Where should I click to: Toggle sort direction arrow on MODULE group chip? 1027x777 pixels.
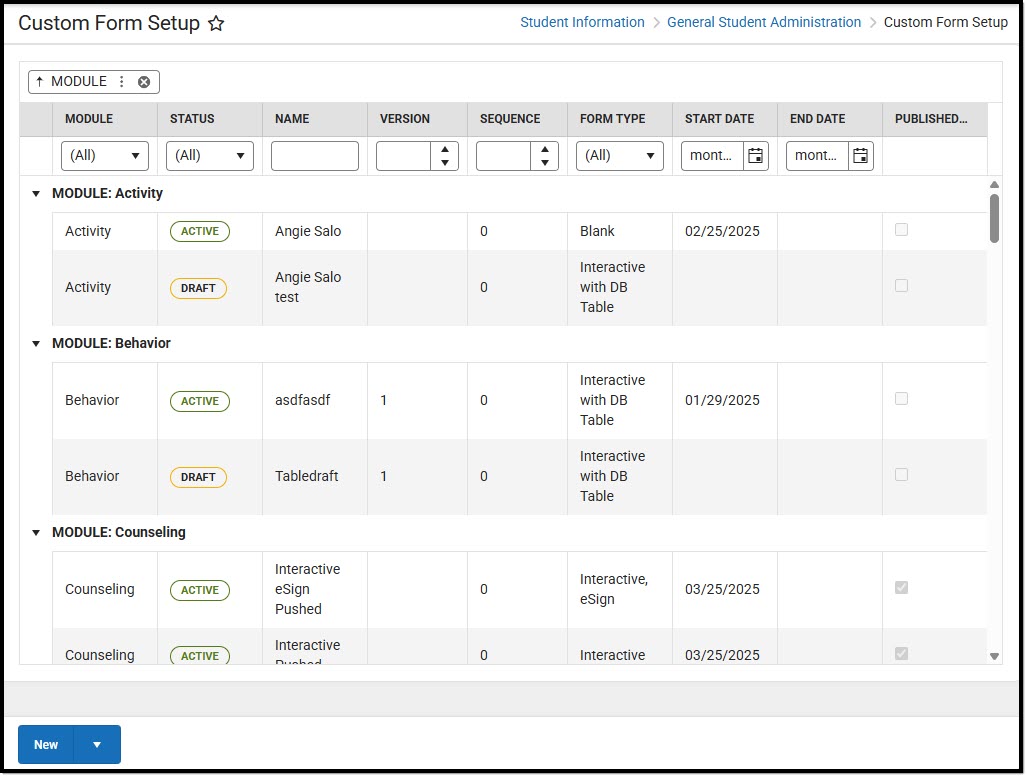coord(40,82)
